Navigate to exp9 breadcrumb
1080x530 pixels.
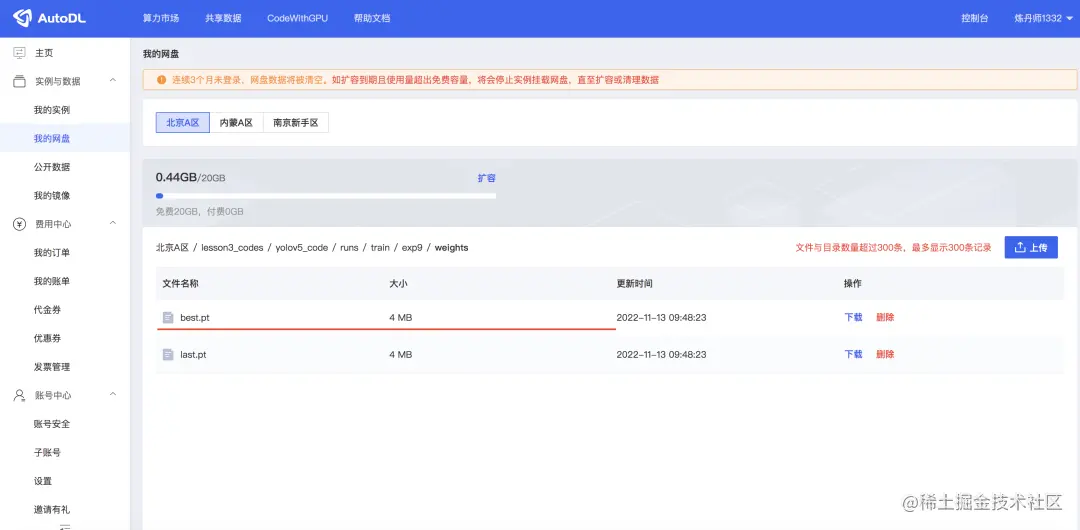pyautogui.click(x=412, y=247)
